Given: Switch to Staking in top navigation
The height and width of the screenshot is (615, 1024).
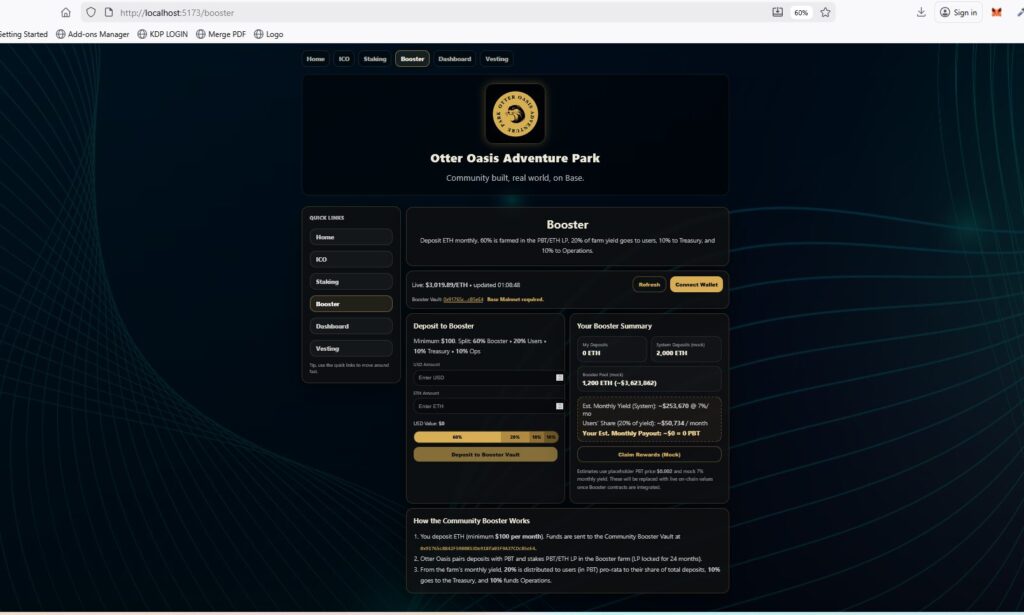Looking at the screenshot, I should 375,59.
